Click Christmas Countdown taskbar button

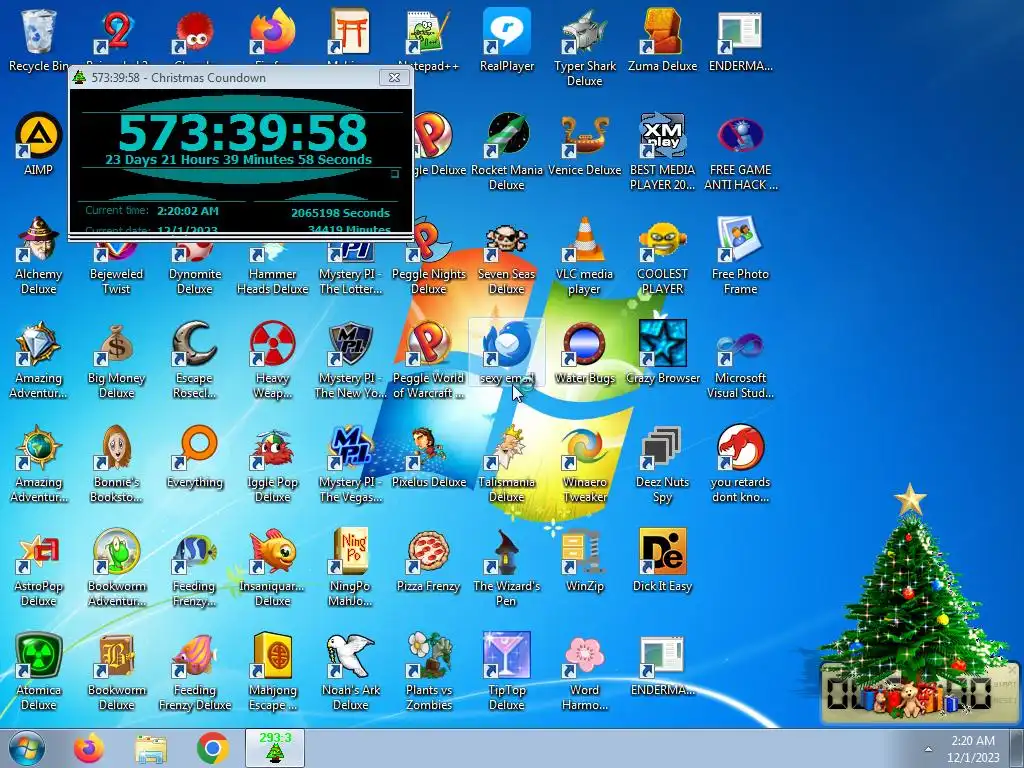[275, 748]
